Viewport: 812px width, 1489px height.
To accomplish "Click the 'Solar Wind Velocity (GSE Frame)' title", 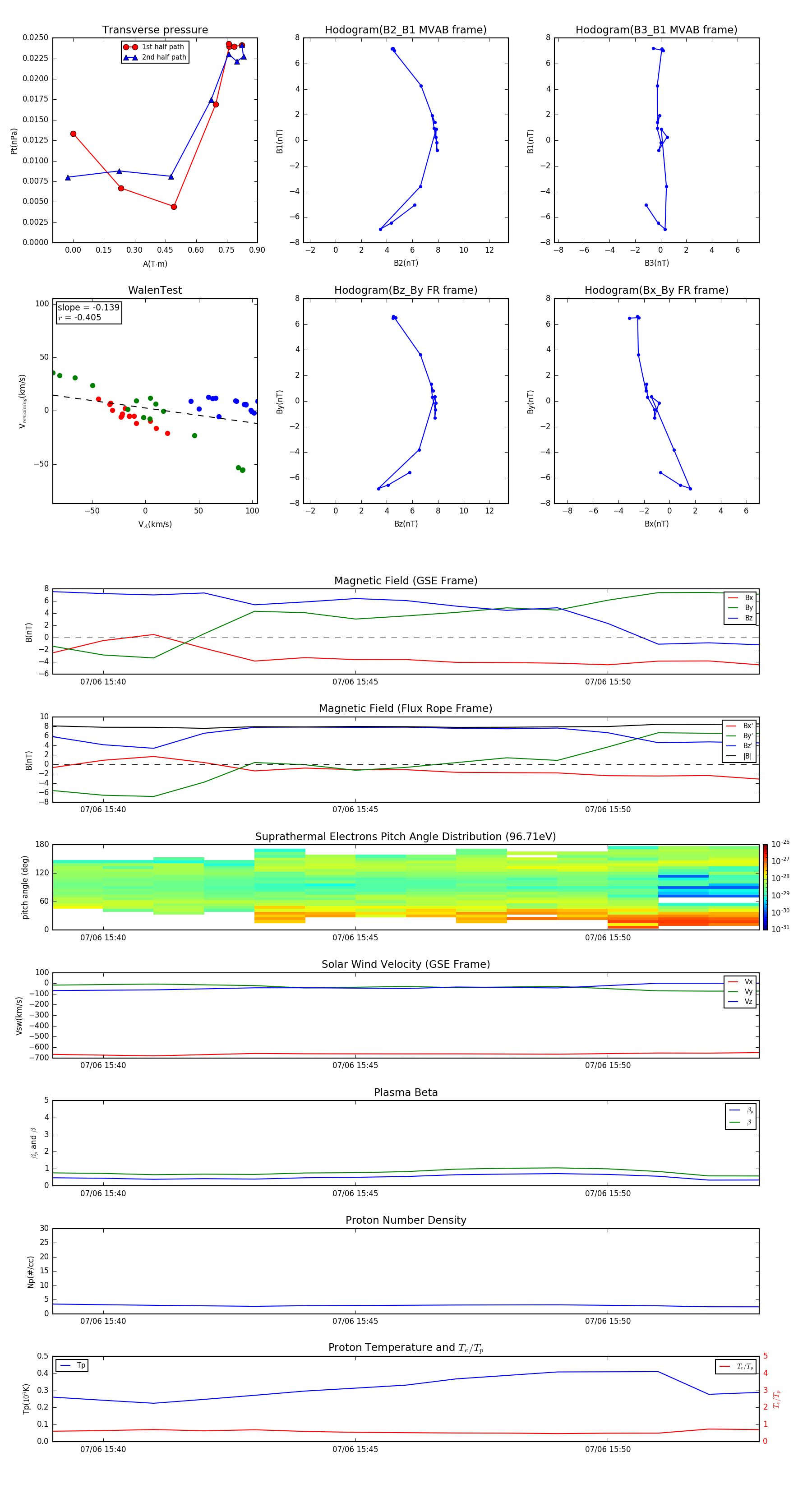I will pos(406,964).
